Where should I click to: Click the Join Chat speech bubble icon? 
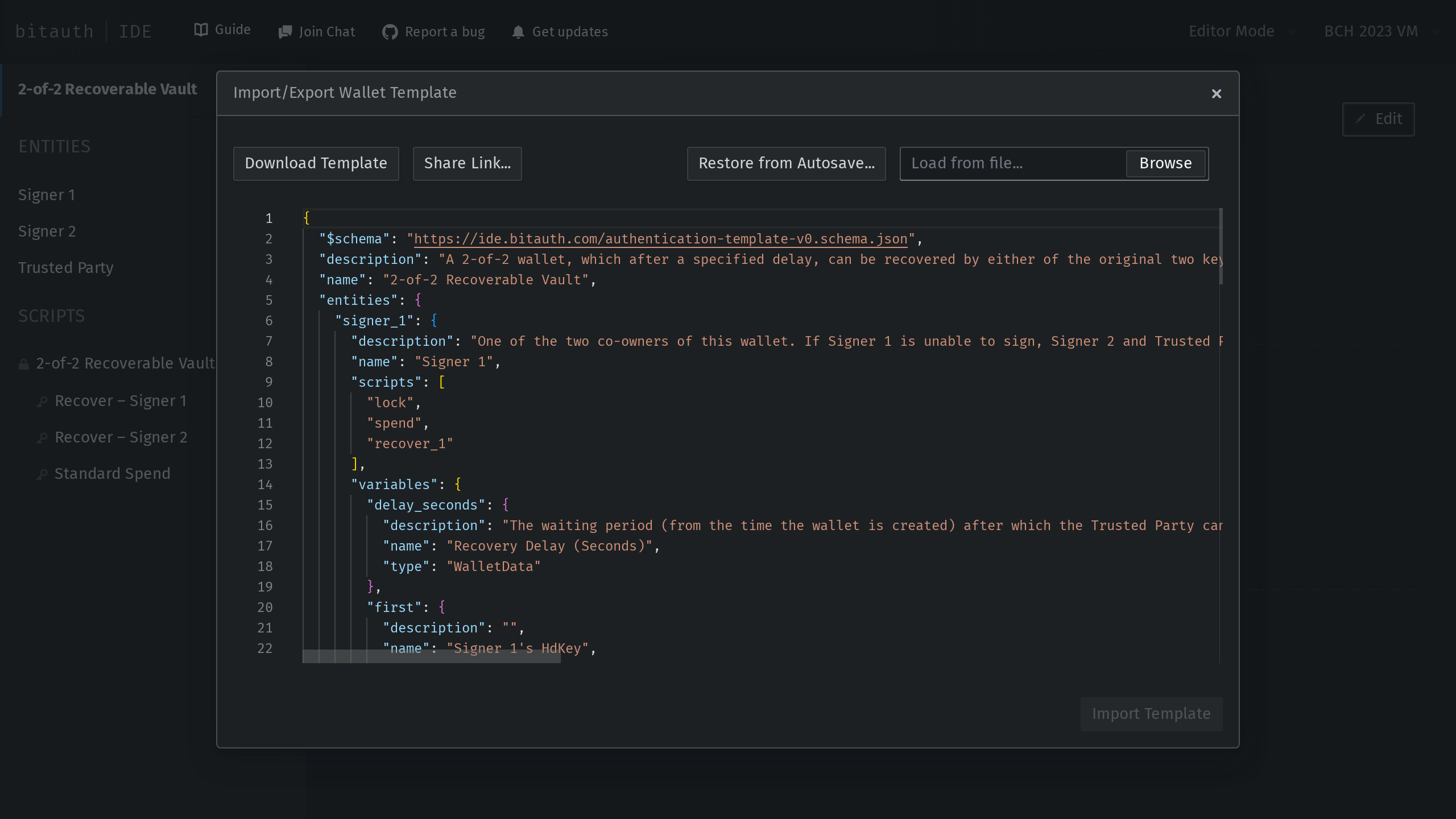pyautogui.click(x=285, y=32)
